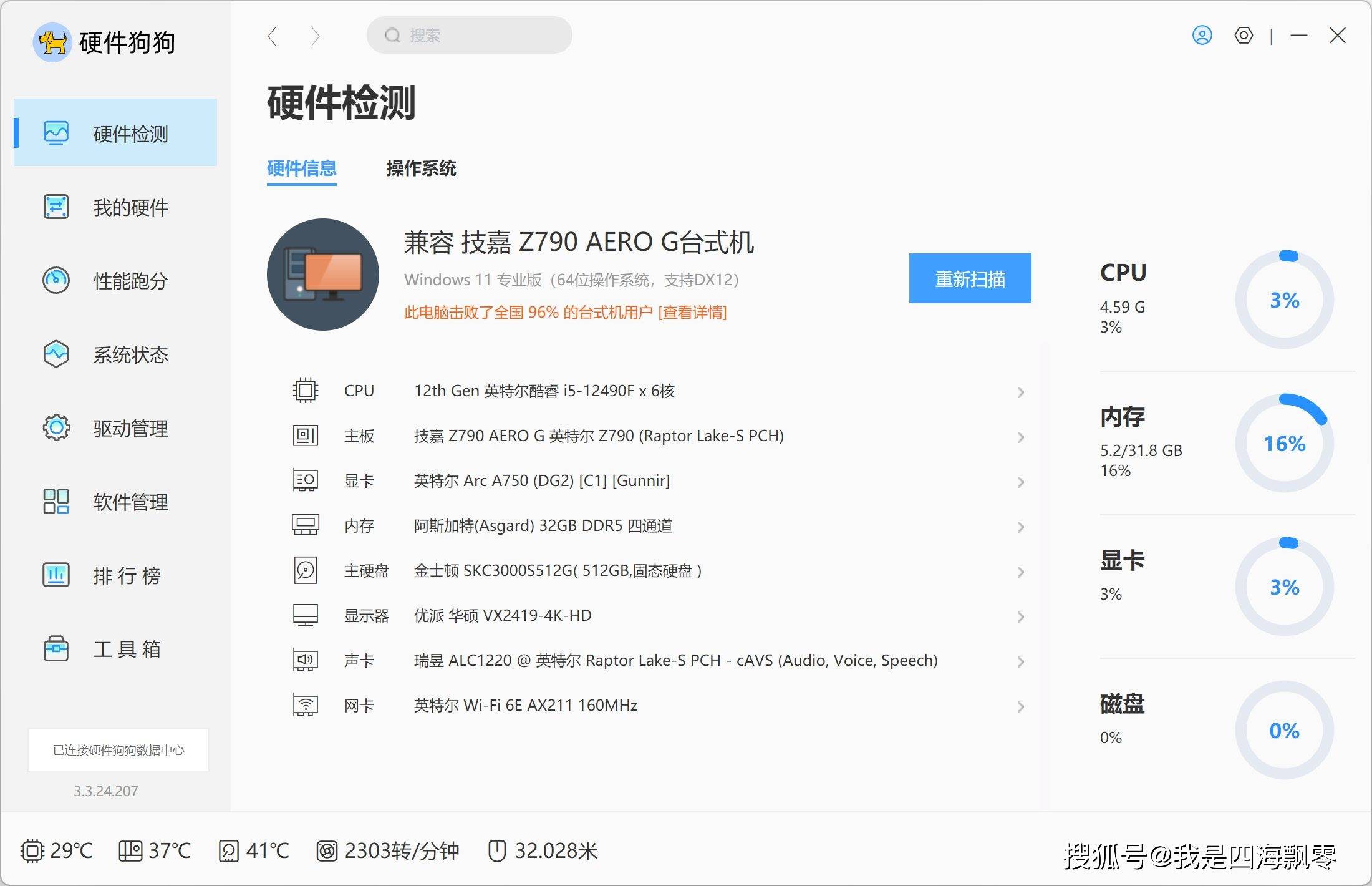Switch to the 硬件信息 tab
Screen dimensions: 1372x886
[302, 168]
